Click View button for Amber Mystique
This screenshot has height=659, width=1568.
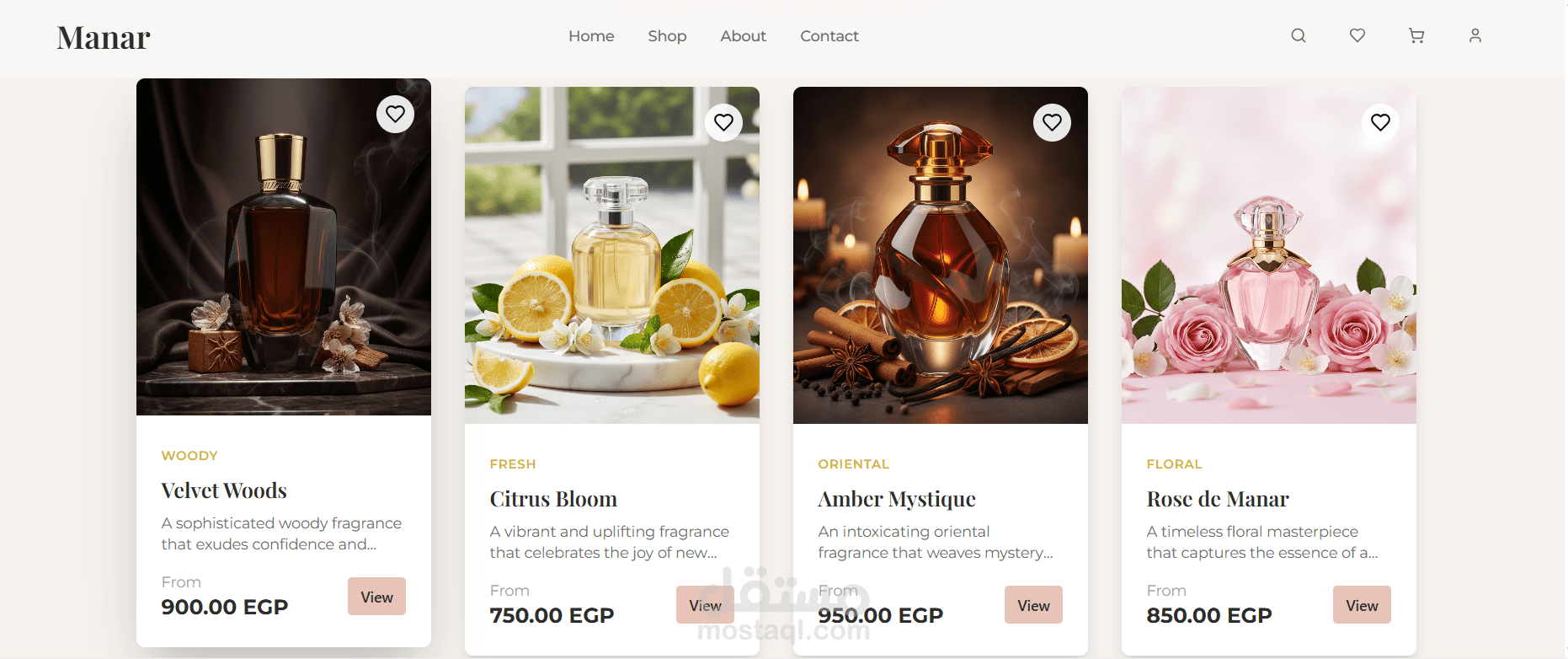coord(1033,605)
